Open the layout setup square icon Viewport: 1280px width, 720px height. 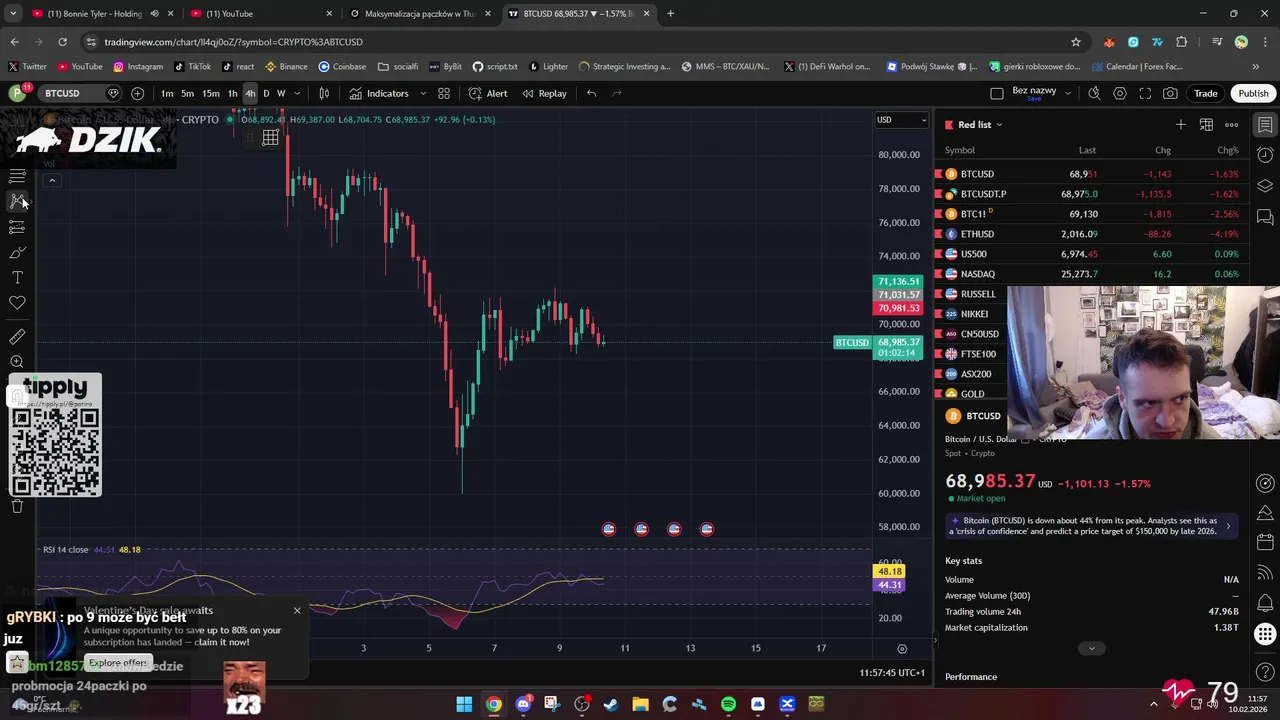click(x=997, y=93)
